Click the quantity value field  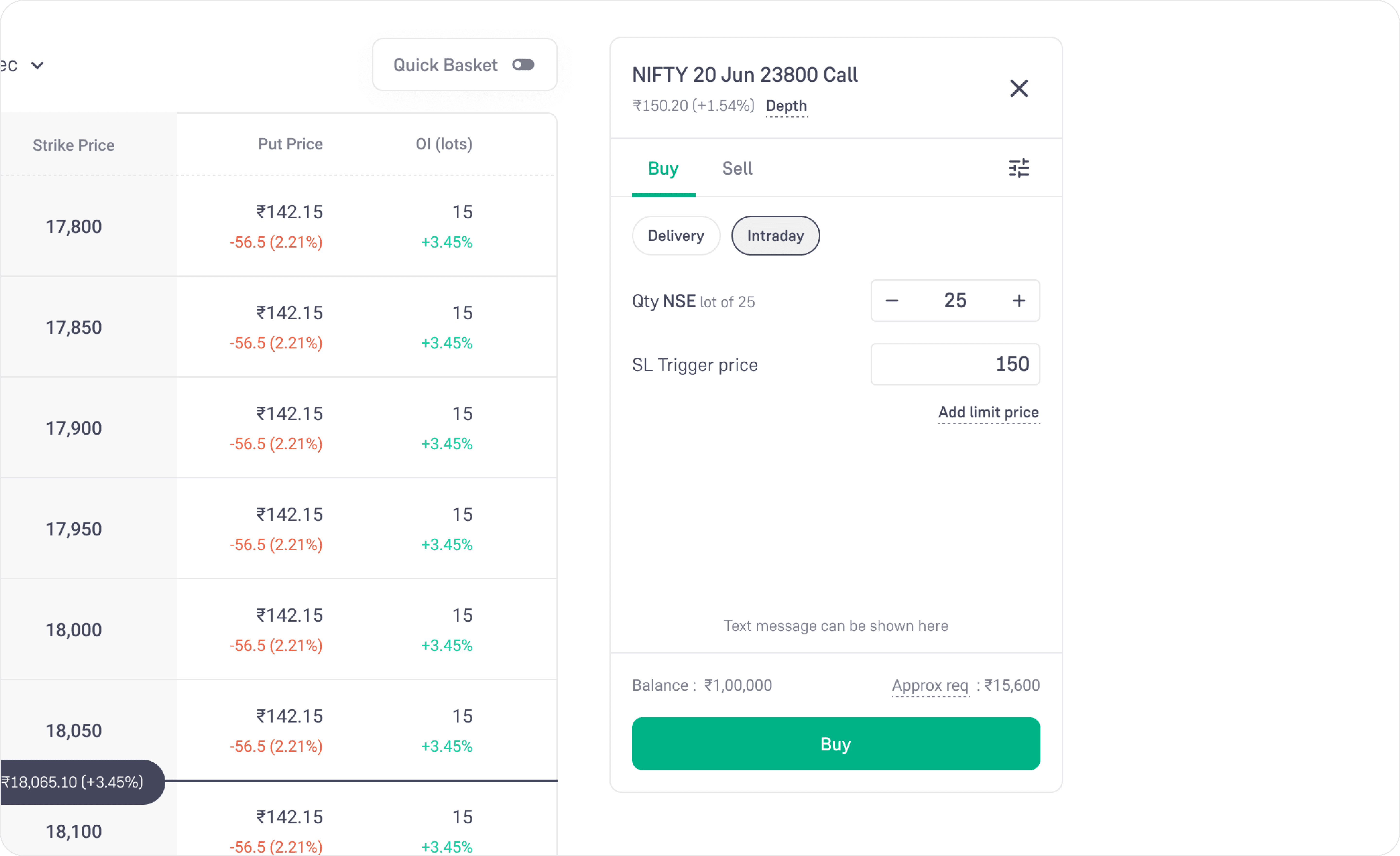coord(955,301)
